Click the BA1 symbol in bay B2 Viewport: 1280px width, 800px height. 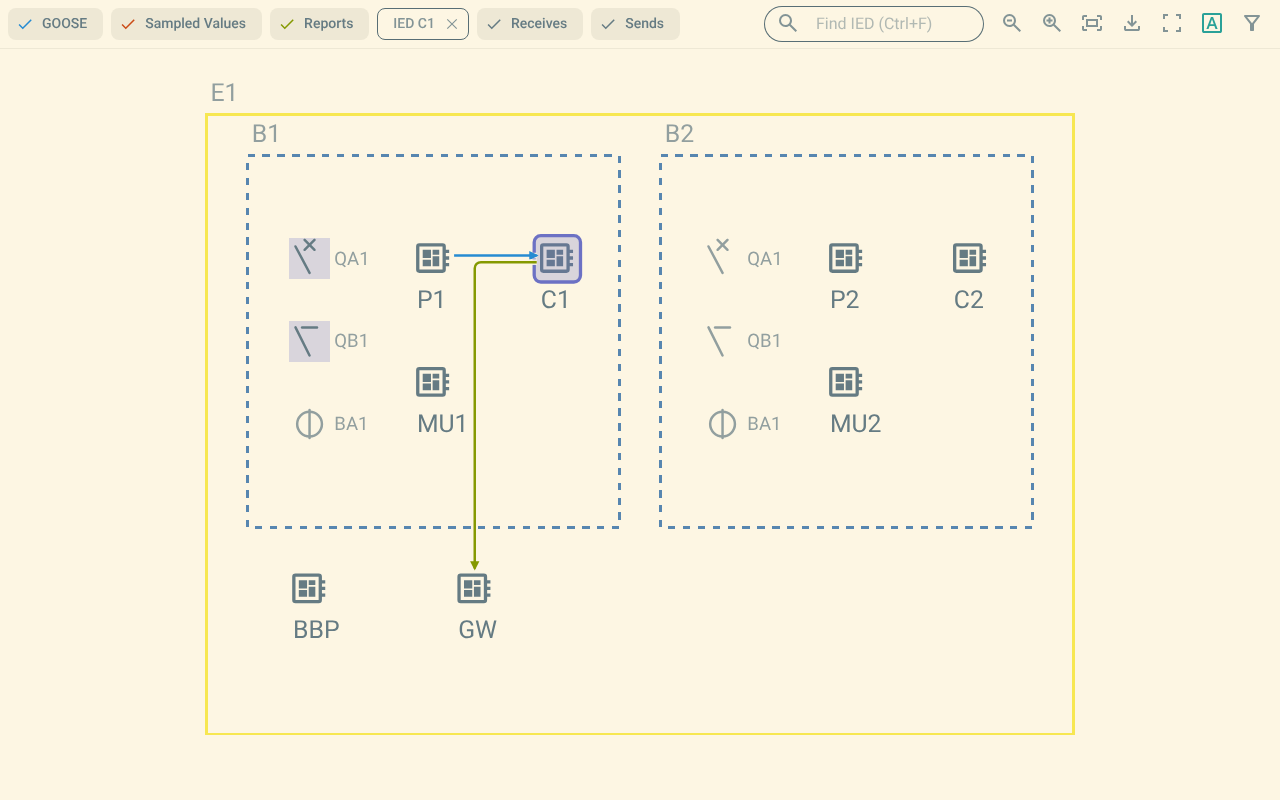722,424
